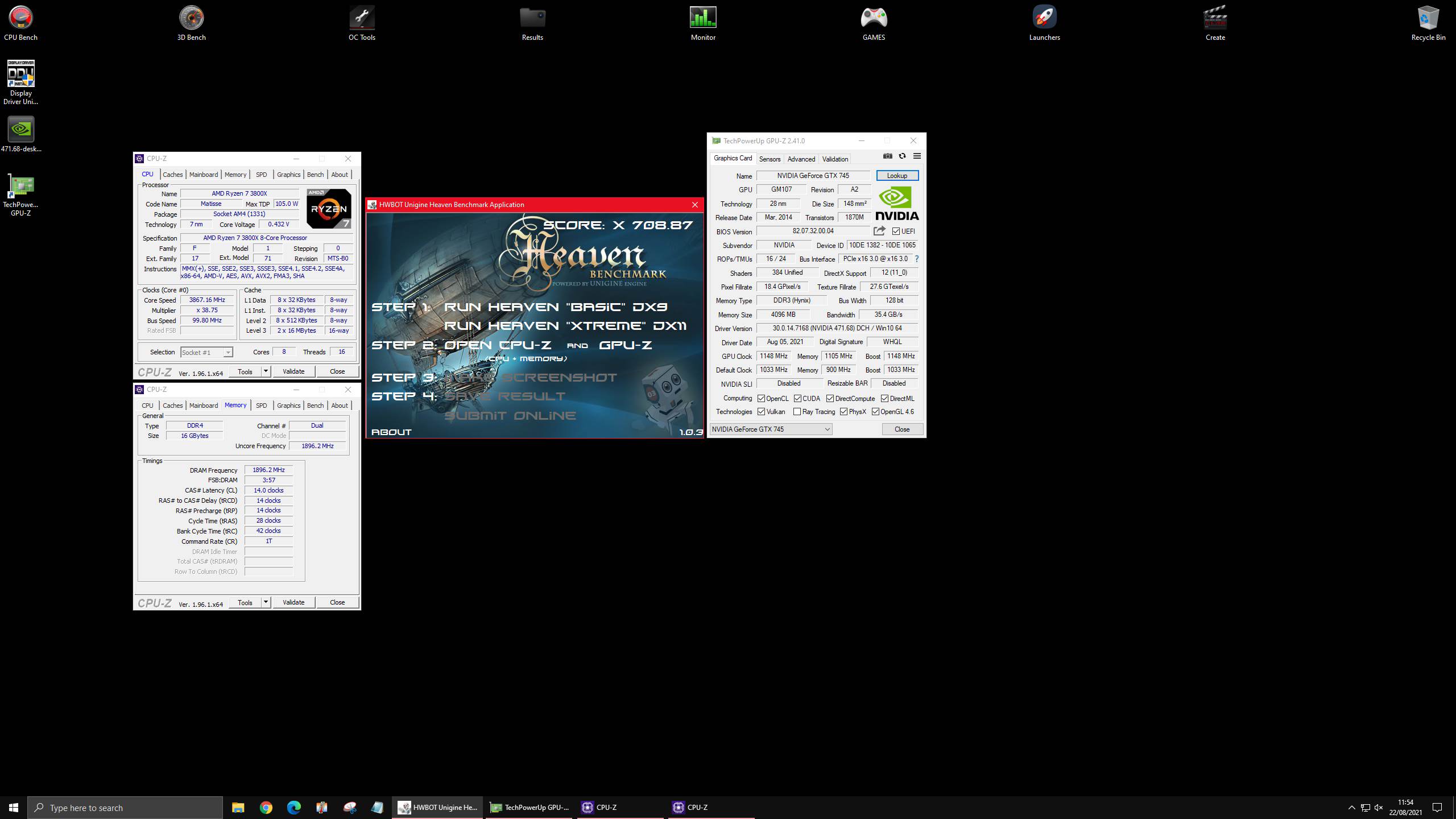The width and height of the screenshot is (1456, 819).
Task: Click the network tray icon
Action: [x=1365, y=808]
